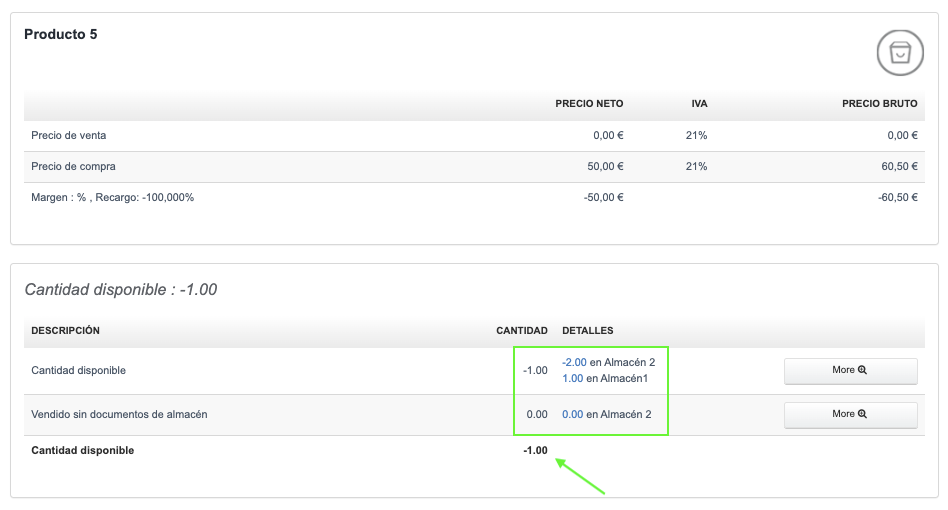Select the Producto 5 title
The image size is (948, 510).
[x=61, y=35]
